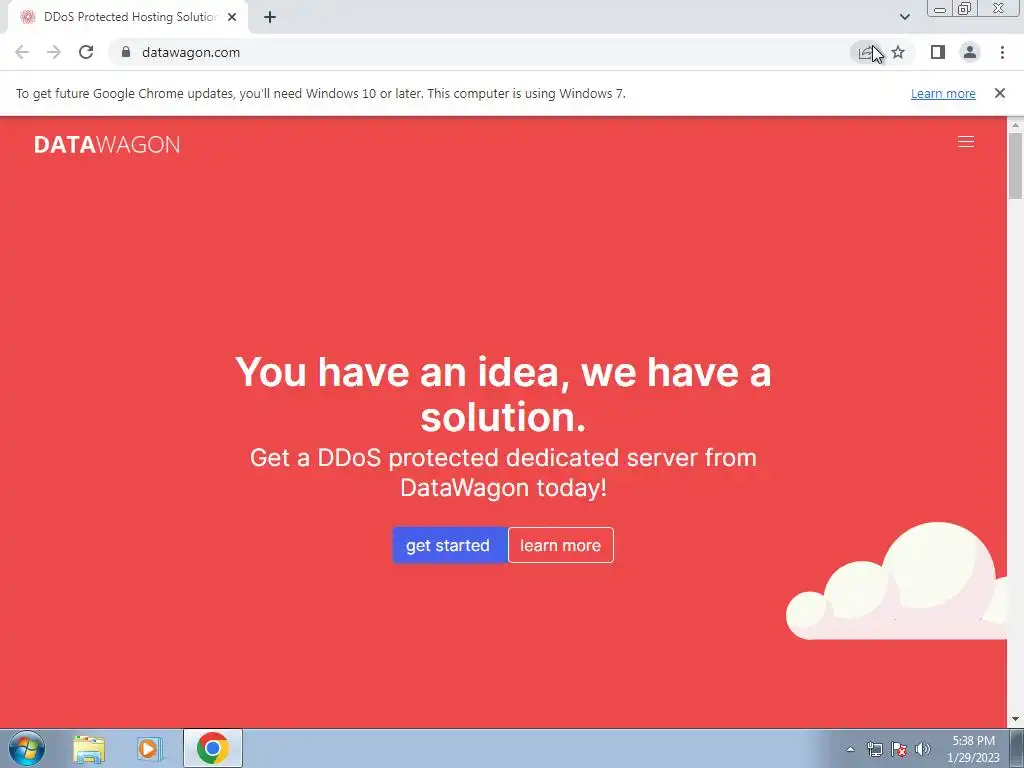The image size is (1024, 768).
Task: Open the Windows Start menu
Action: point(27,748)
